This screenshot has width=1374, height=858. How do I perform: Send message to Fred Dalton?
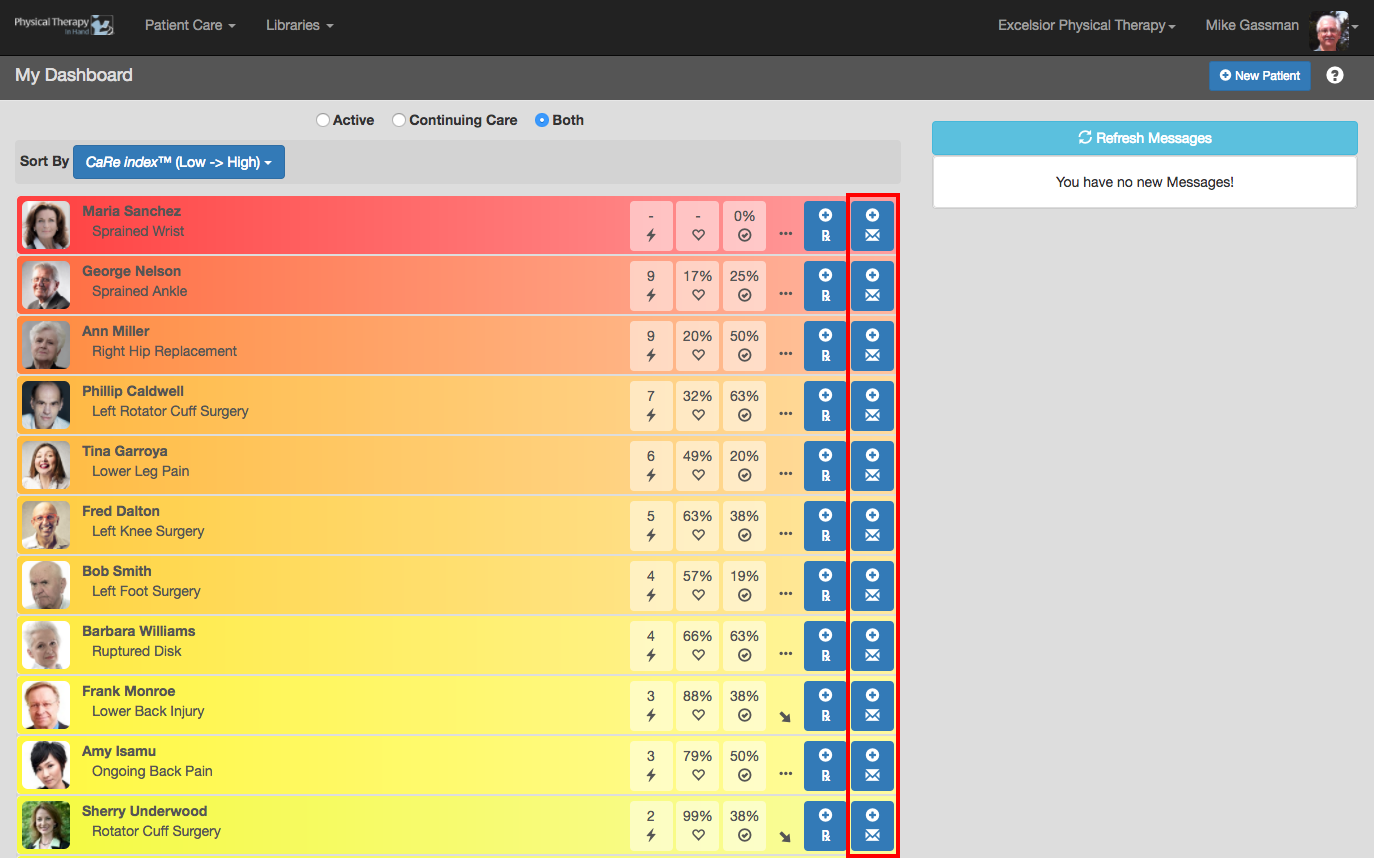pyautogui.click(x=872, y=525)
